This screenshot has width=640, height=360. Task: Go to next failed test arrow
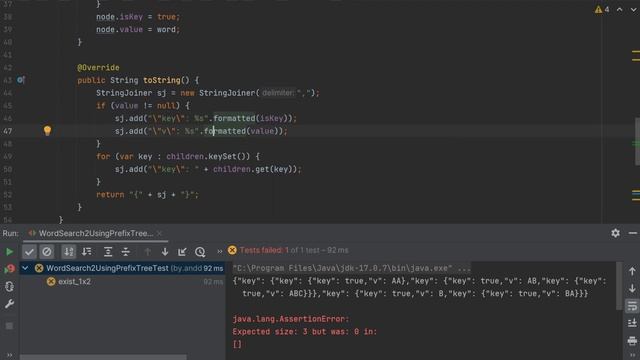pyautogui.click(x=165, y=252)
